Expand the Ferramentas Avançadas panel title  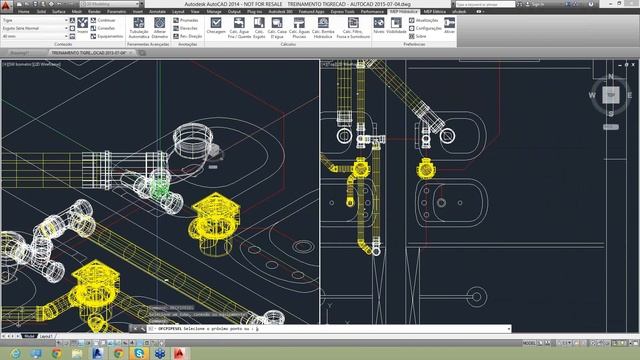click(x=148, y=44)
